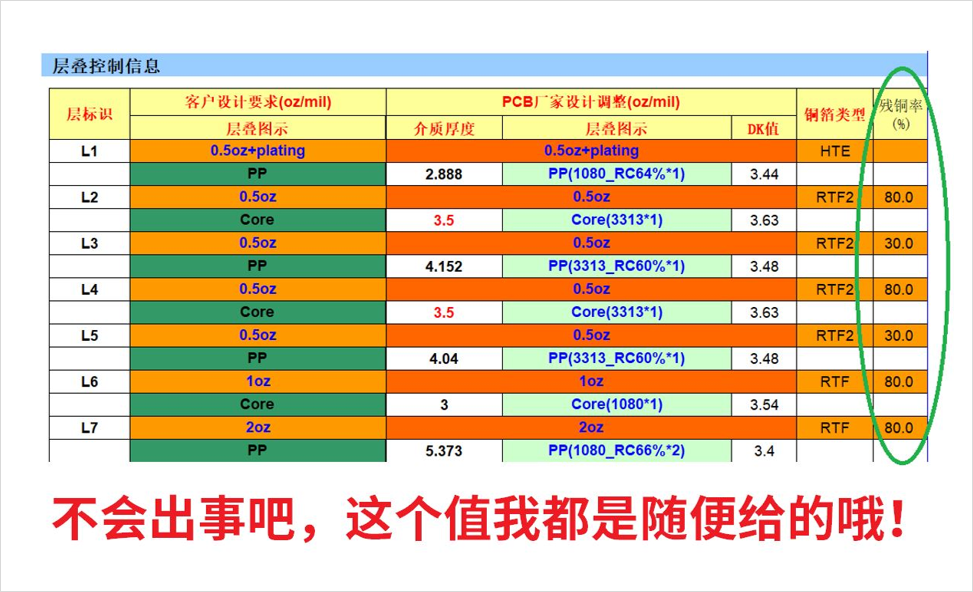Click the 3.4 DK value in last row

coord(764,451)
